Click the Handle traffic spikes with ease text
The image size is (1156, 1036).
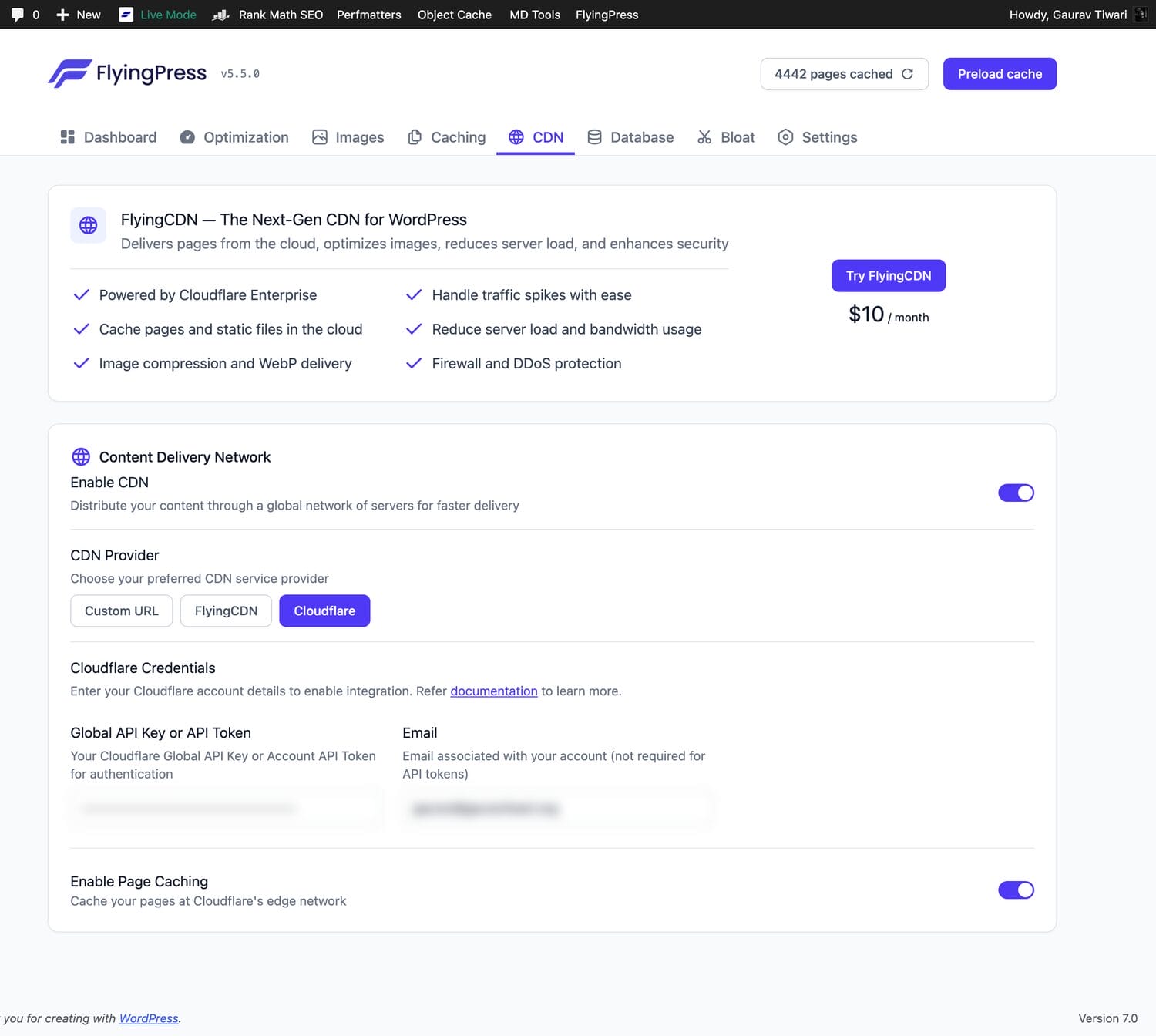(x=532, y=295)
